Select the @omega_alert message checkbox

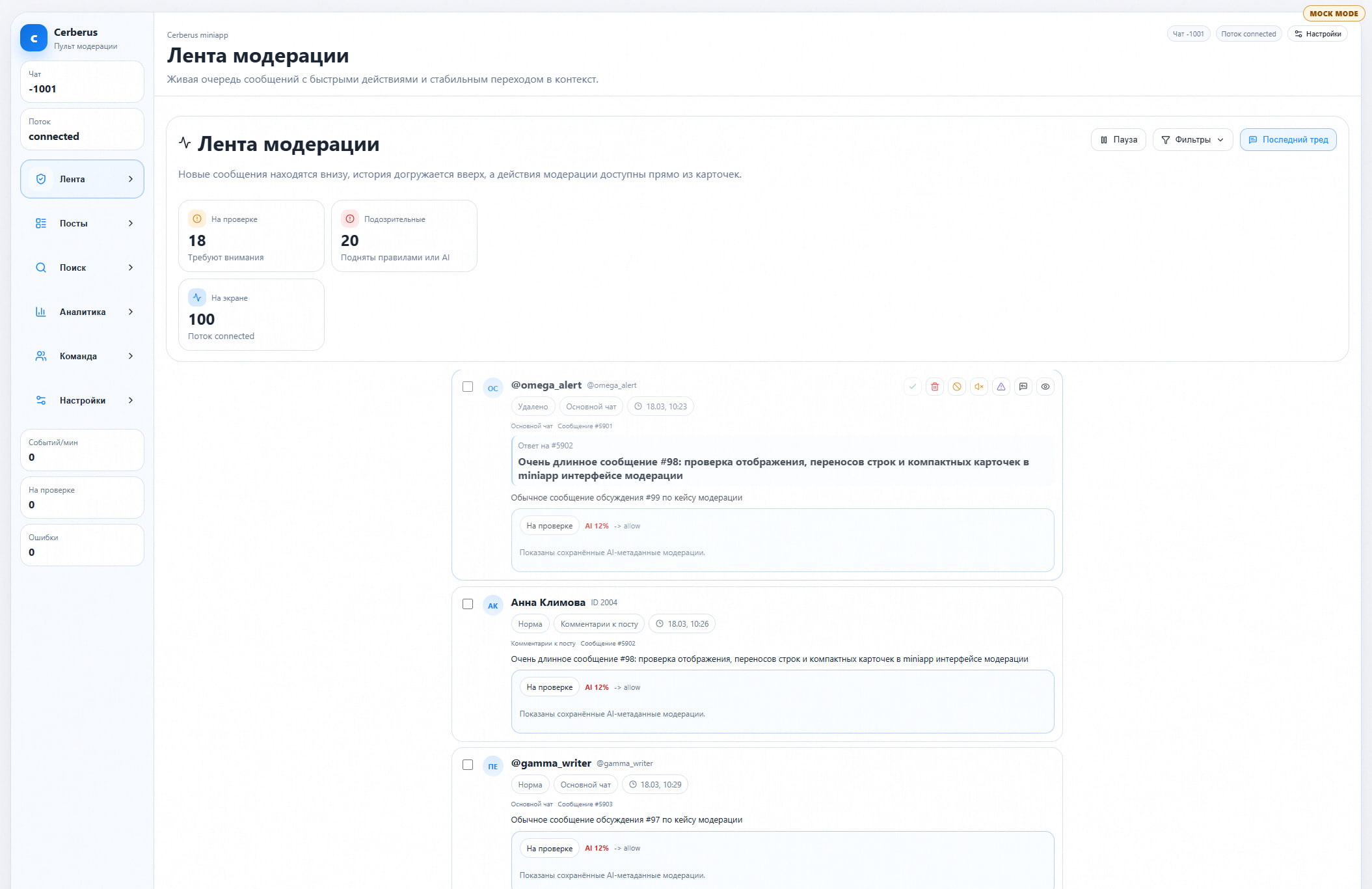pos(467,387)
